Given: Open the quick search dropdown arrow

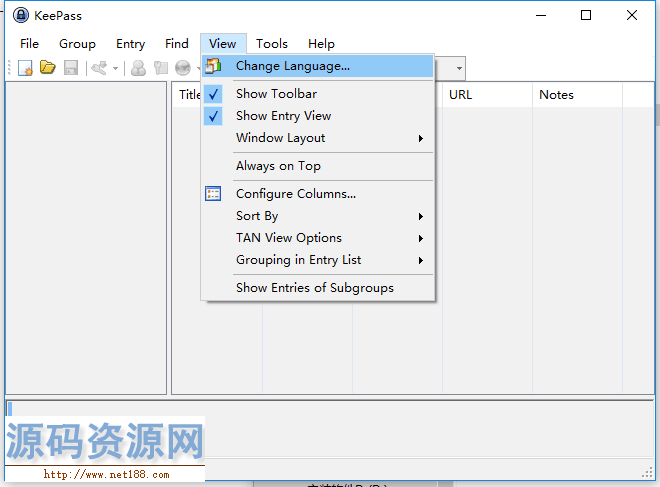Looking at the screenshot, I should click(459, 68).
